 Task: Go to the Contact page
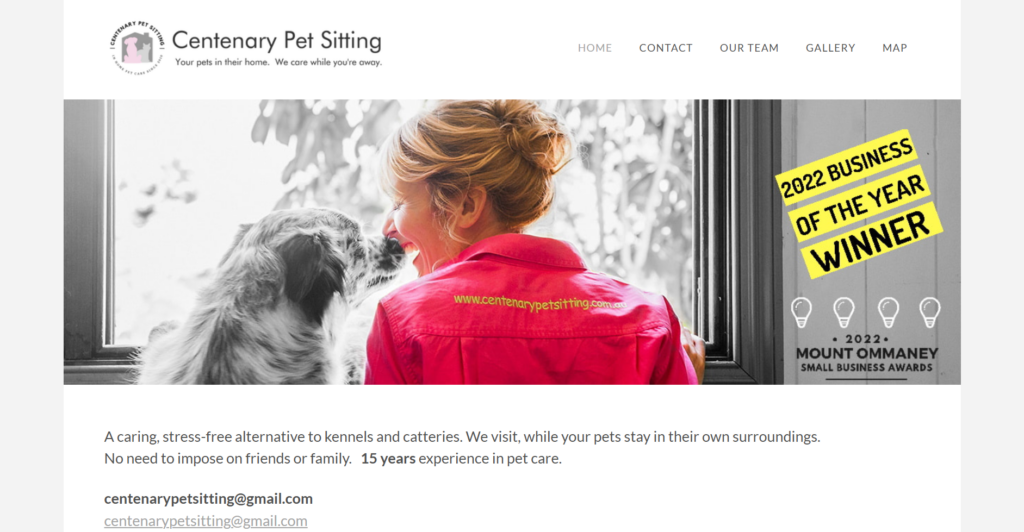click(x=665, y=48)
